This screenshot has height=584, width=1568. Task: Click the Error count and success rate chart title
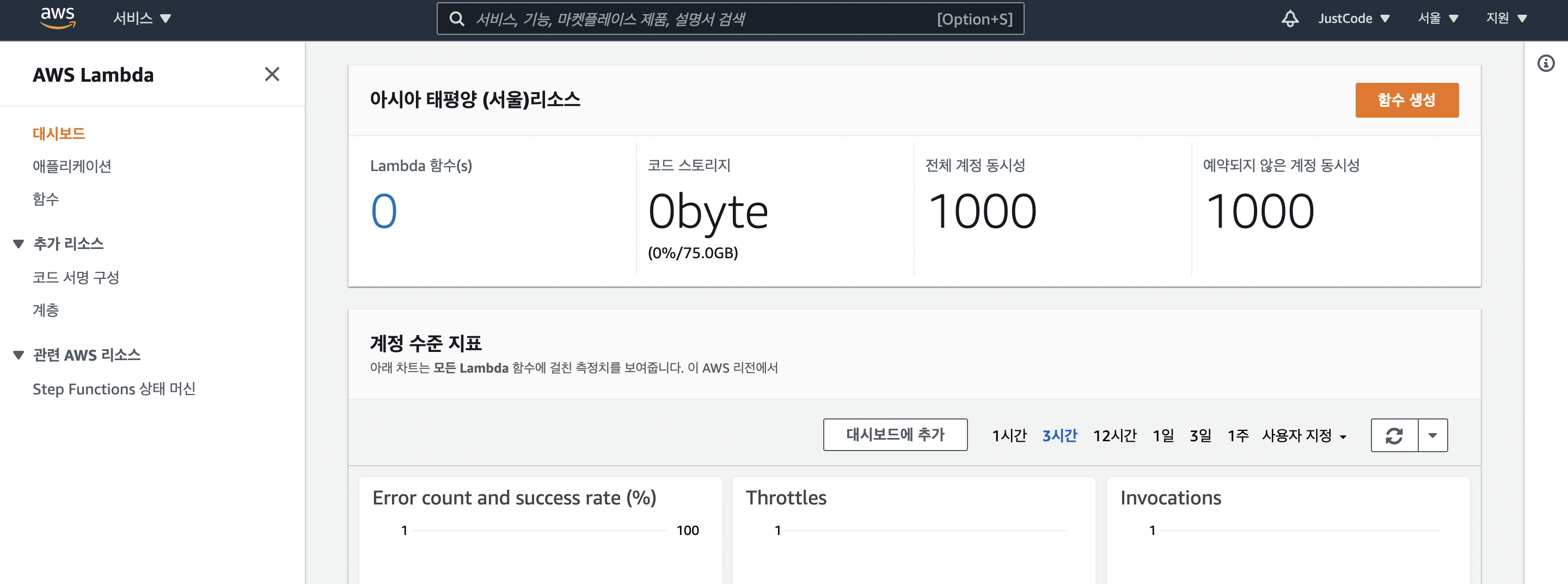(x=514, y=497)
